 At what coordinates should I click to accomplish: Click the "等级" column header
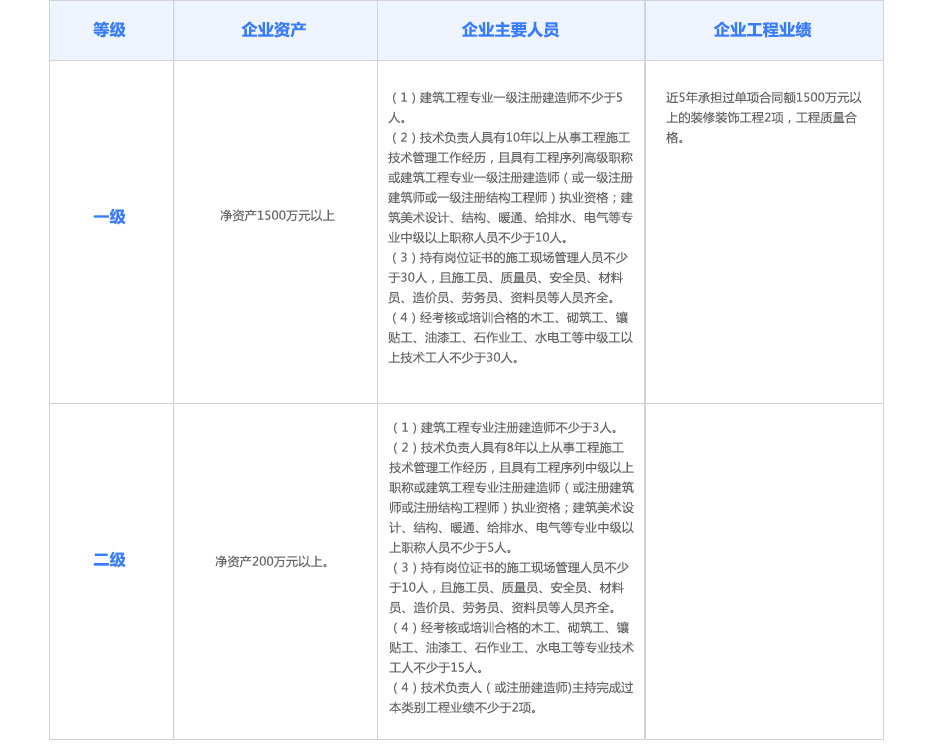pos(110,30)
